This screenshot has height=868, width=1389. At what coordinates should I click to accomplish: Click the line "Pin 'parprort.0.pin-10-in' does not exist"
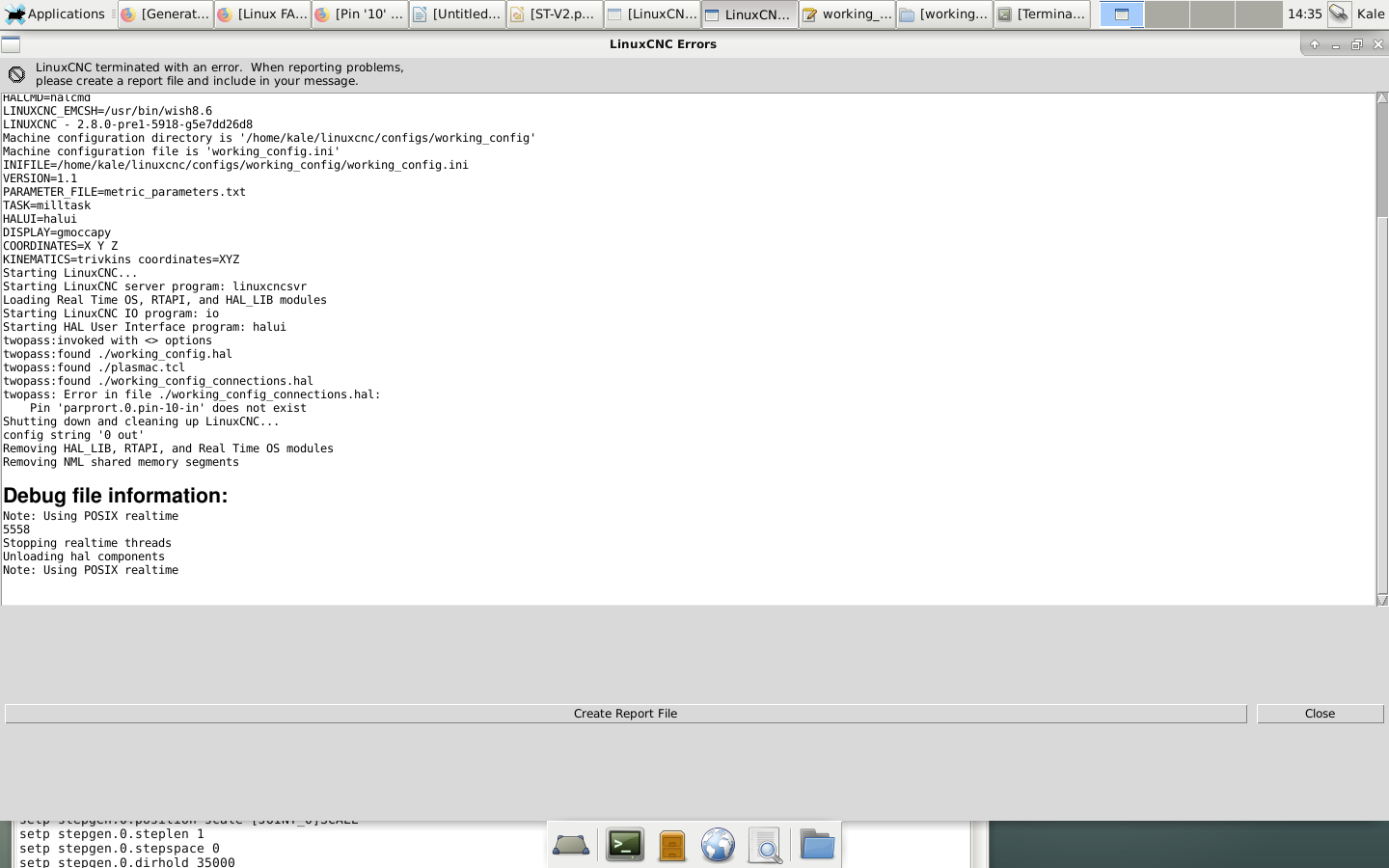pyautogui.click(x=168, y=408)
